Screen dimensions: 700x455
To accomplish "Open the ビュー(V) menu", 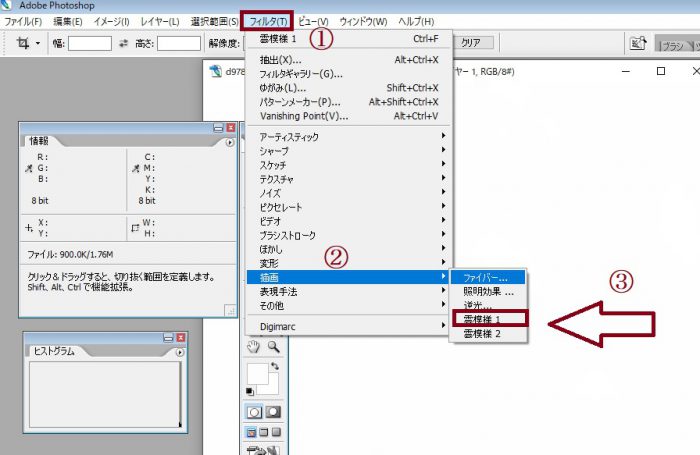I will pyautogui.click(x=313, y=21).
